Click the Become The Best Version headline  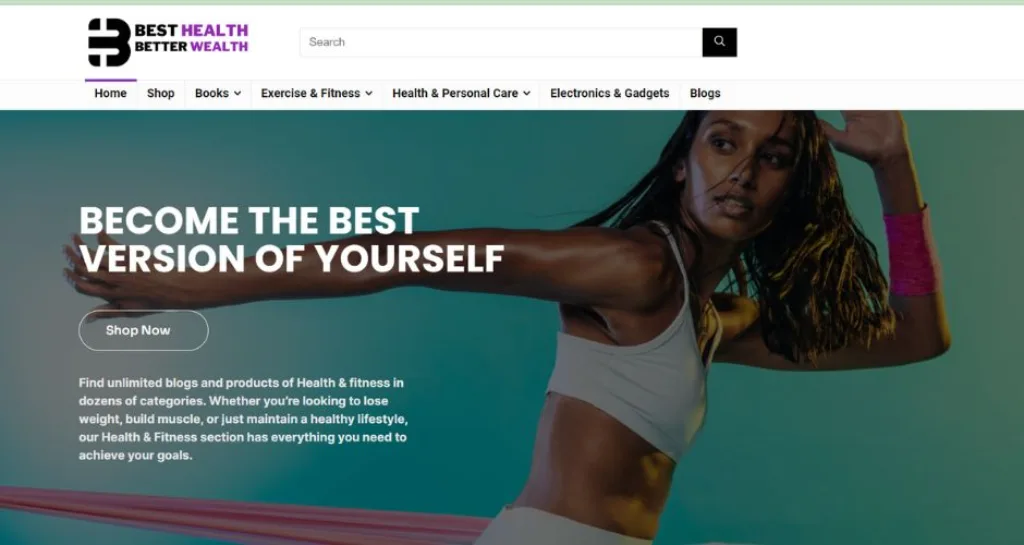click(291, 240)
